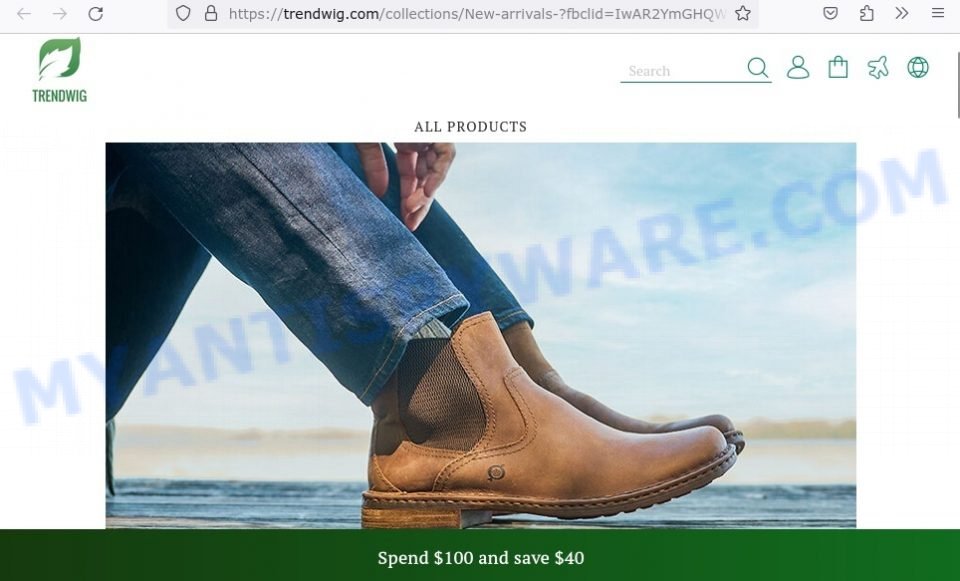Click the page vertical scrollbar
Screen dimensions: 960x581
point(957,84)
